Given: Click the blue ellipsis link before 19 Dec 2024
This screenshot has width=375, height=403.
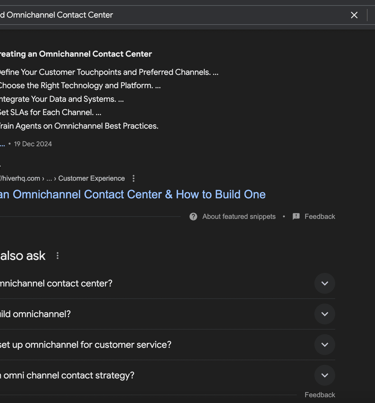Looking at the screenshot, I should pyautogui.click(x=2, y=144).
